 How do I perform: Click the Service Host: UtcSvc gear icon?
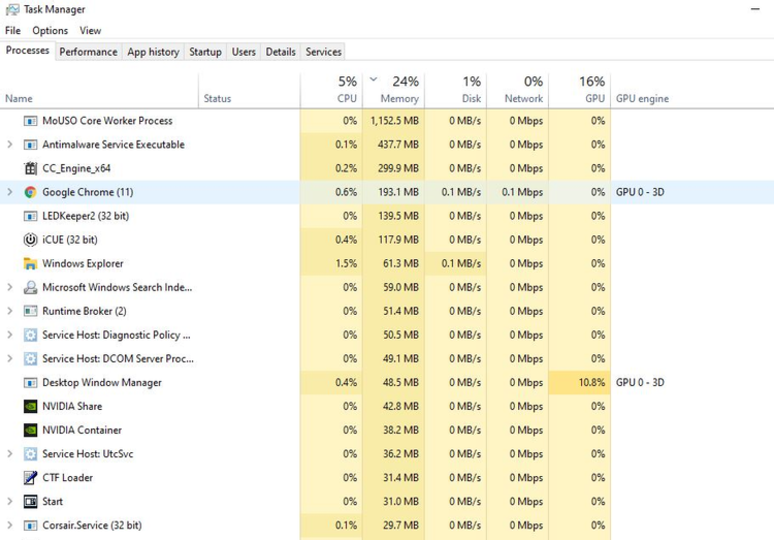pyautogui.click(x=30, y=454)
